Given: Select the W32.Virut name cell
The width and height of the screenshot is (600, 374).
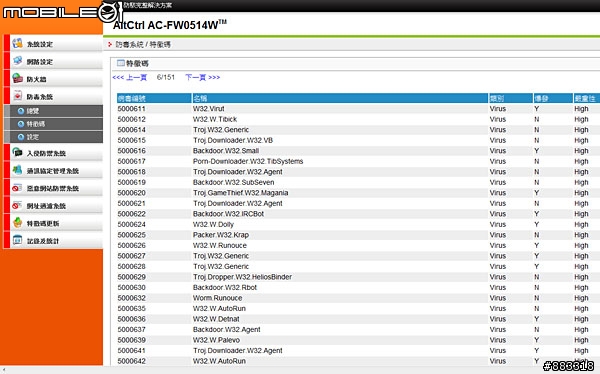Looking at the screenshot, I should (209, 109).
